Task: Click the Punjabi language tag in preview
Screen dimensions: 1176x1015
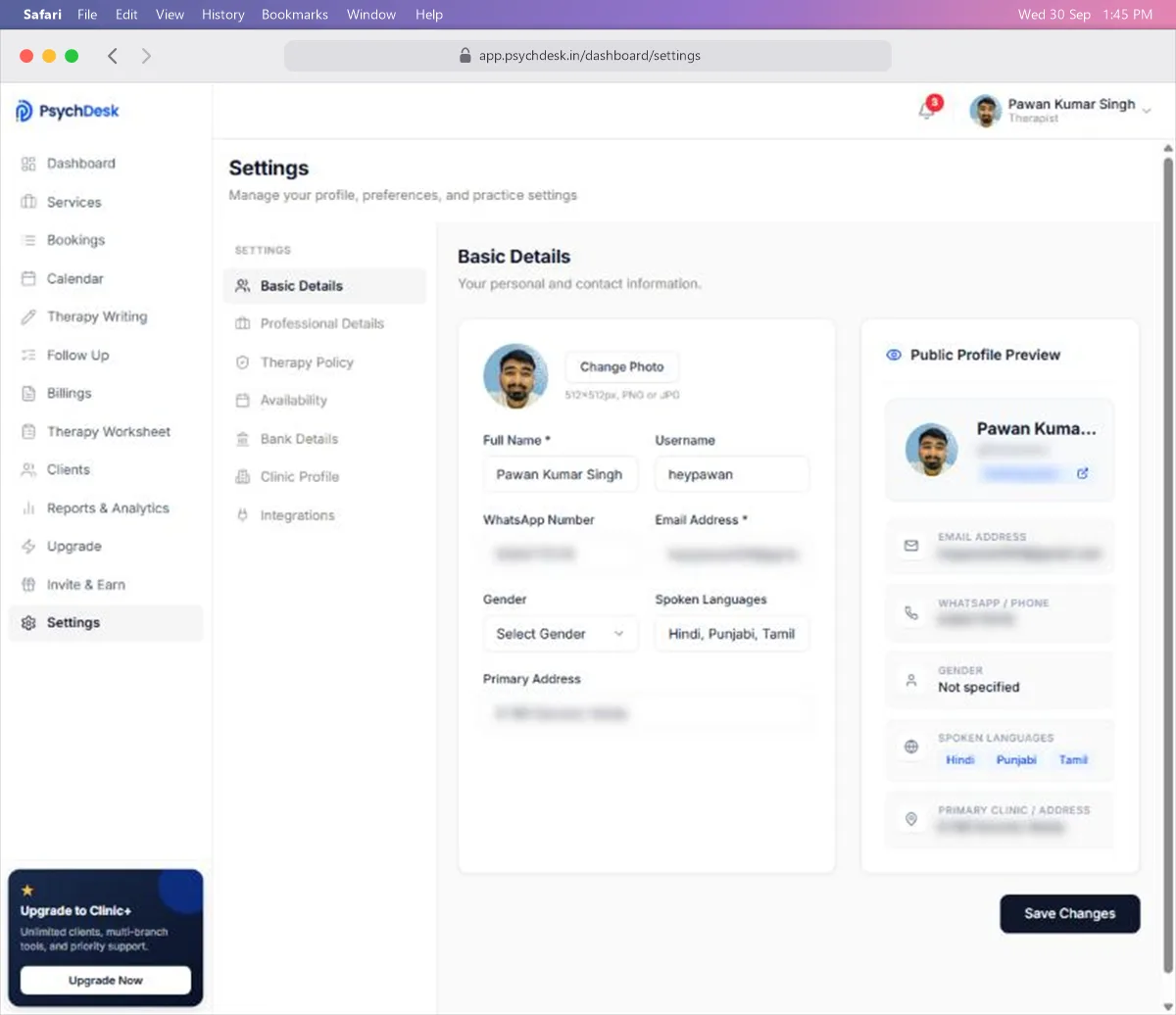Action: (1016, 760)
